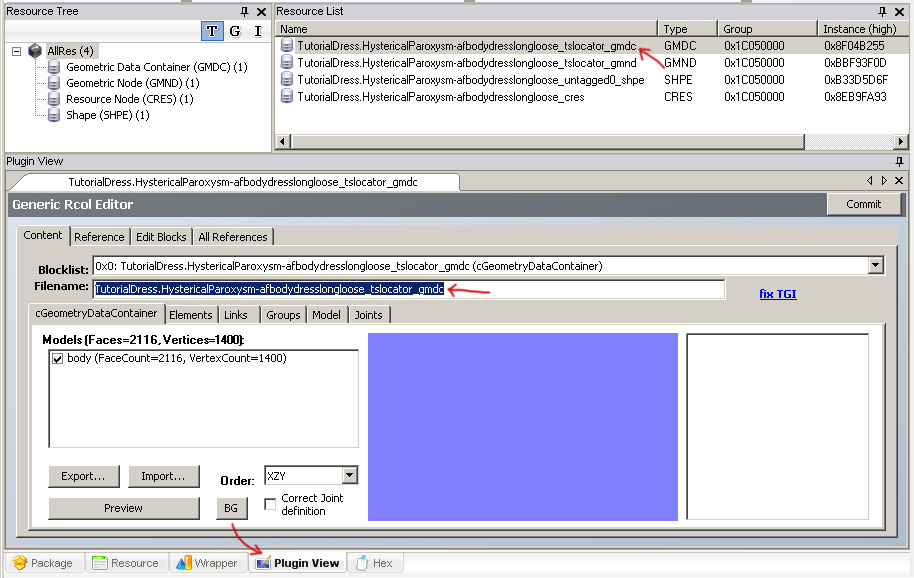Collapse the AllRes tree node
Viewport: 914px width, 578px height.
(x=17, y=51)
